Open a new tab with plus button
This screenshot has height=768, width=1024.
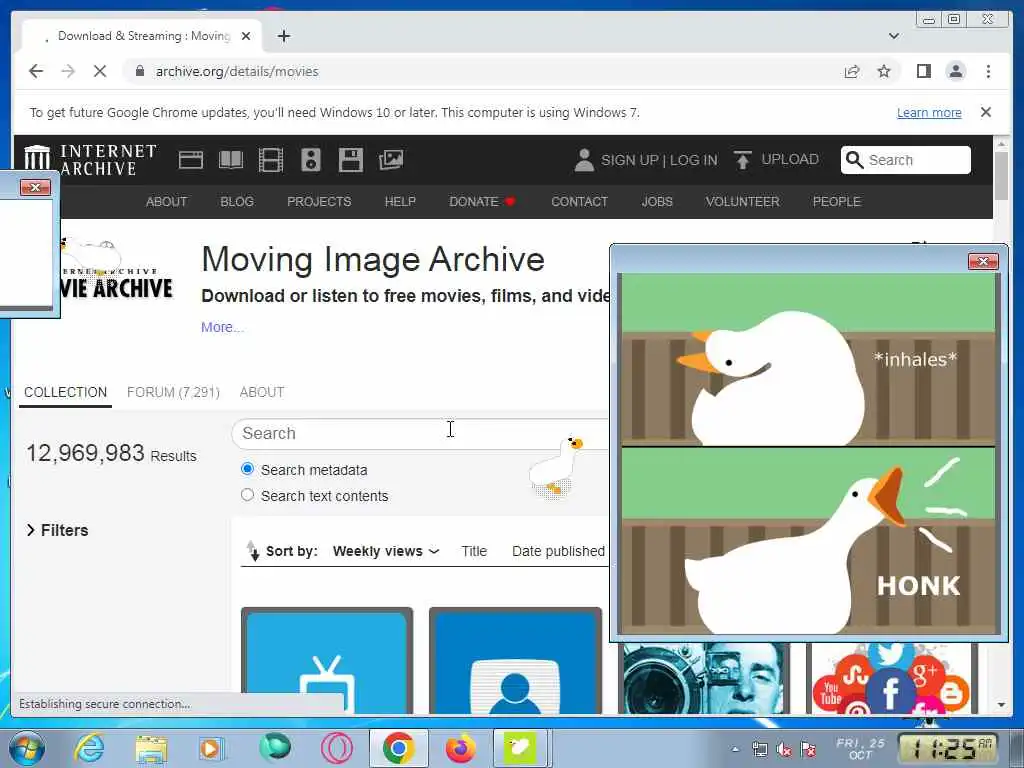pyautogui.click(x=283, y=36)
